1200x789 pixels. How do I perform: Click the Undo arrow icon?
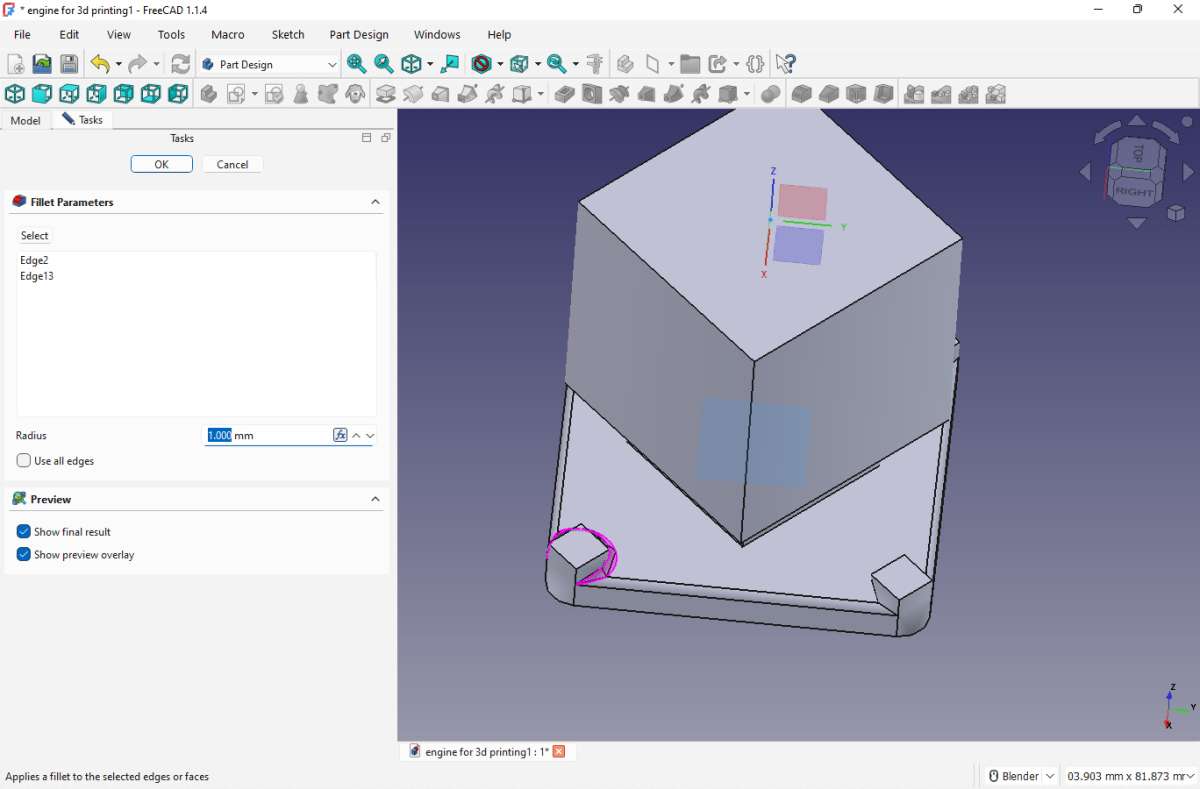(x=99, y=64)
